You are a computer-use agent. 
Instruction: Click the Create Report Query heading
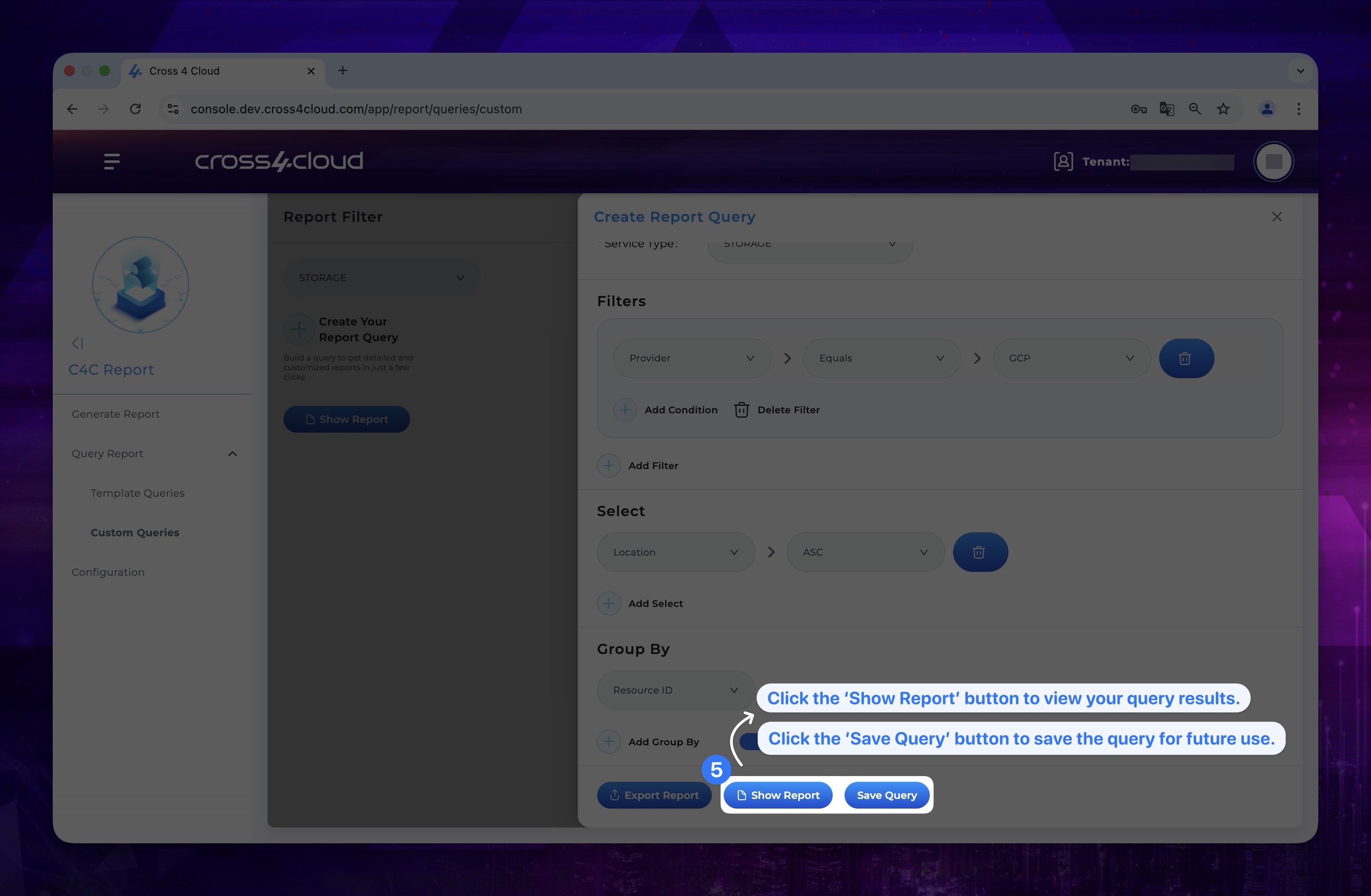(x=675, y=217)
